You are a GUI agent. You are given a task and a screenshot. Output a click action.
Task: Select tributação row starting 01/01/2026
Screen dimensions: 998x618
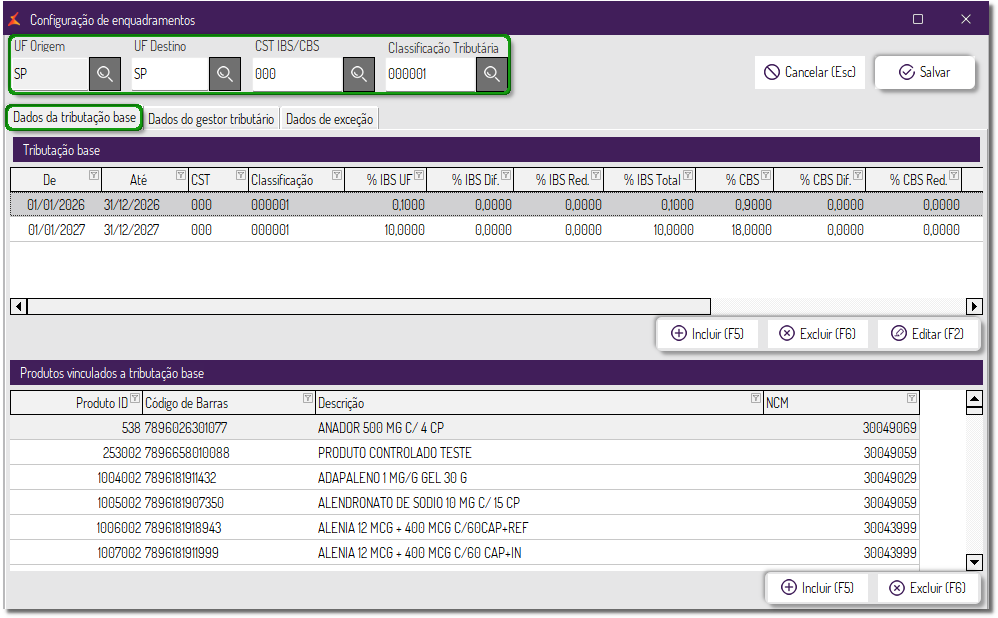tap(496, 205)
